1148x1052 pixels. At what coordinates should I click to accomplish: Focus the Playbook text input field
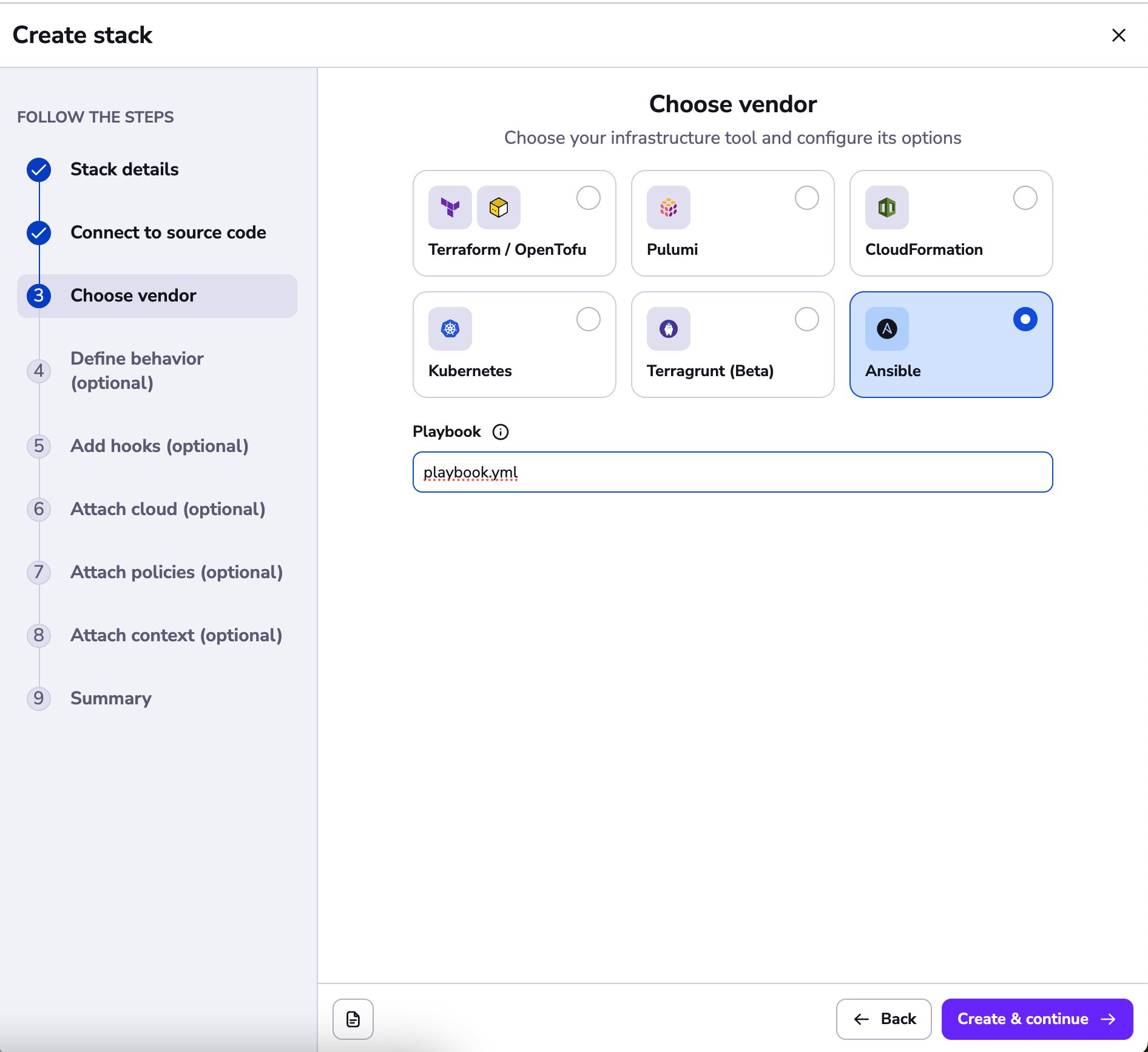point(732,472)
